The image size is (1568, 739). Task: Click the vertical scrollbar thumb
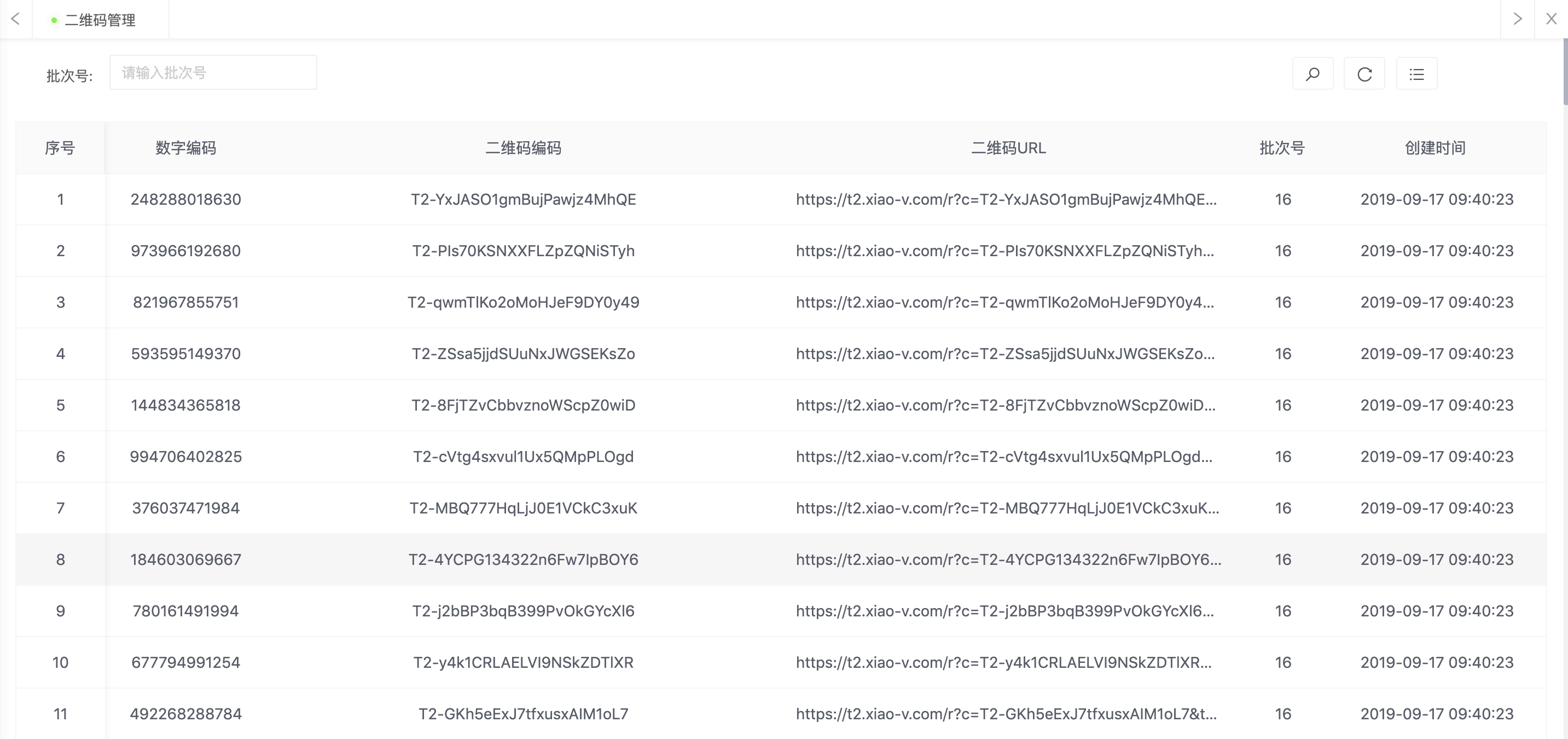point(1565,72)
